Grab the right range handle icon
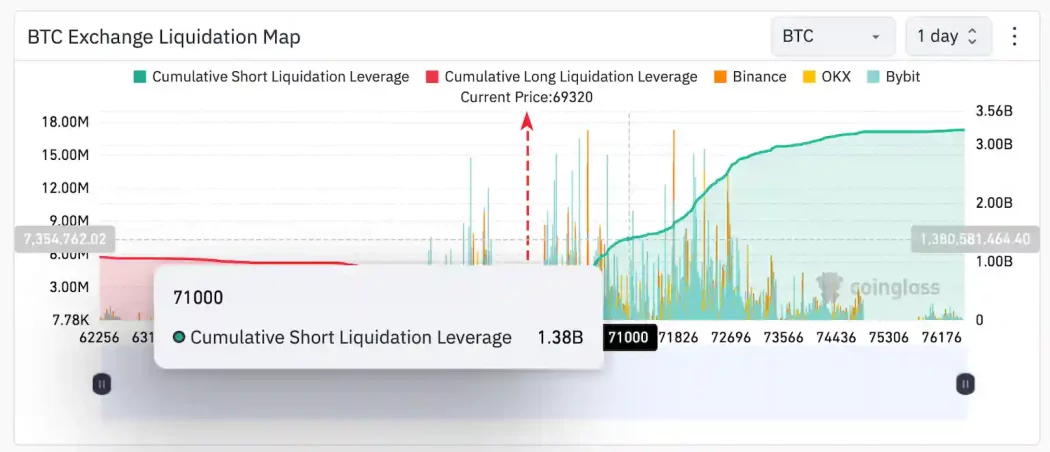Screen dimensions: 1050x452 (965, 383)
